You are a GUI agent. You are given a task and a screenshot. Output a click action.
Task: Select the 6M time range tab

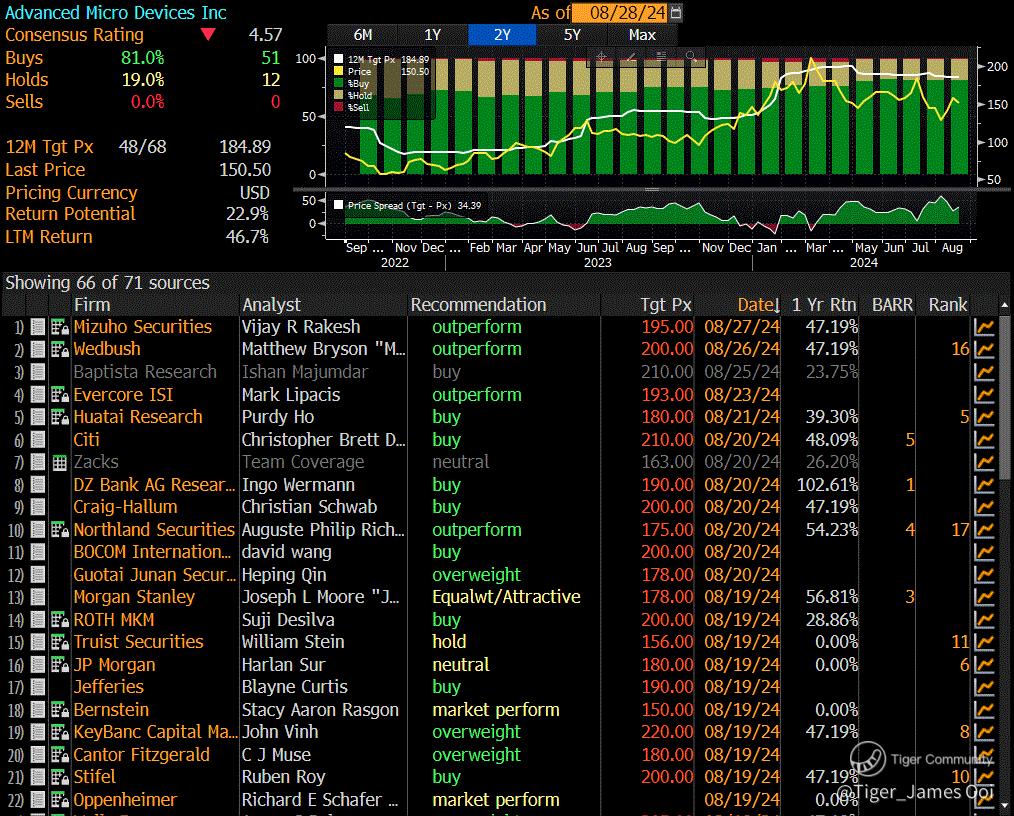pos(362,34)
